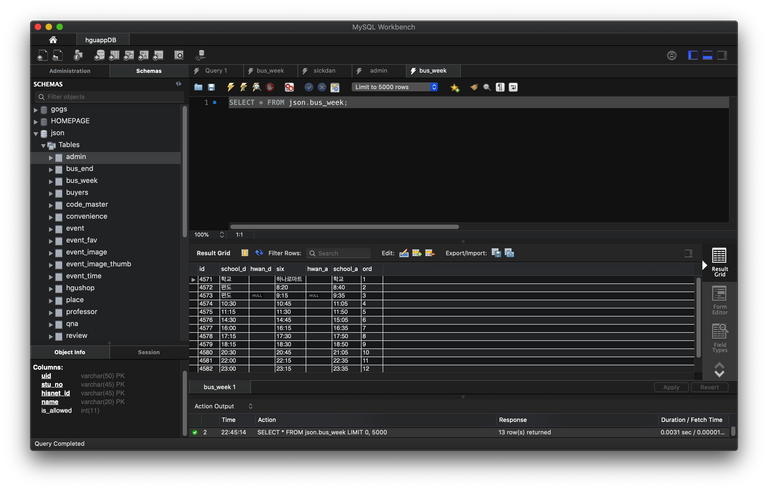Create a new SQL tab icon

(x=43, y=55)
